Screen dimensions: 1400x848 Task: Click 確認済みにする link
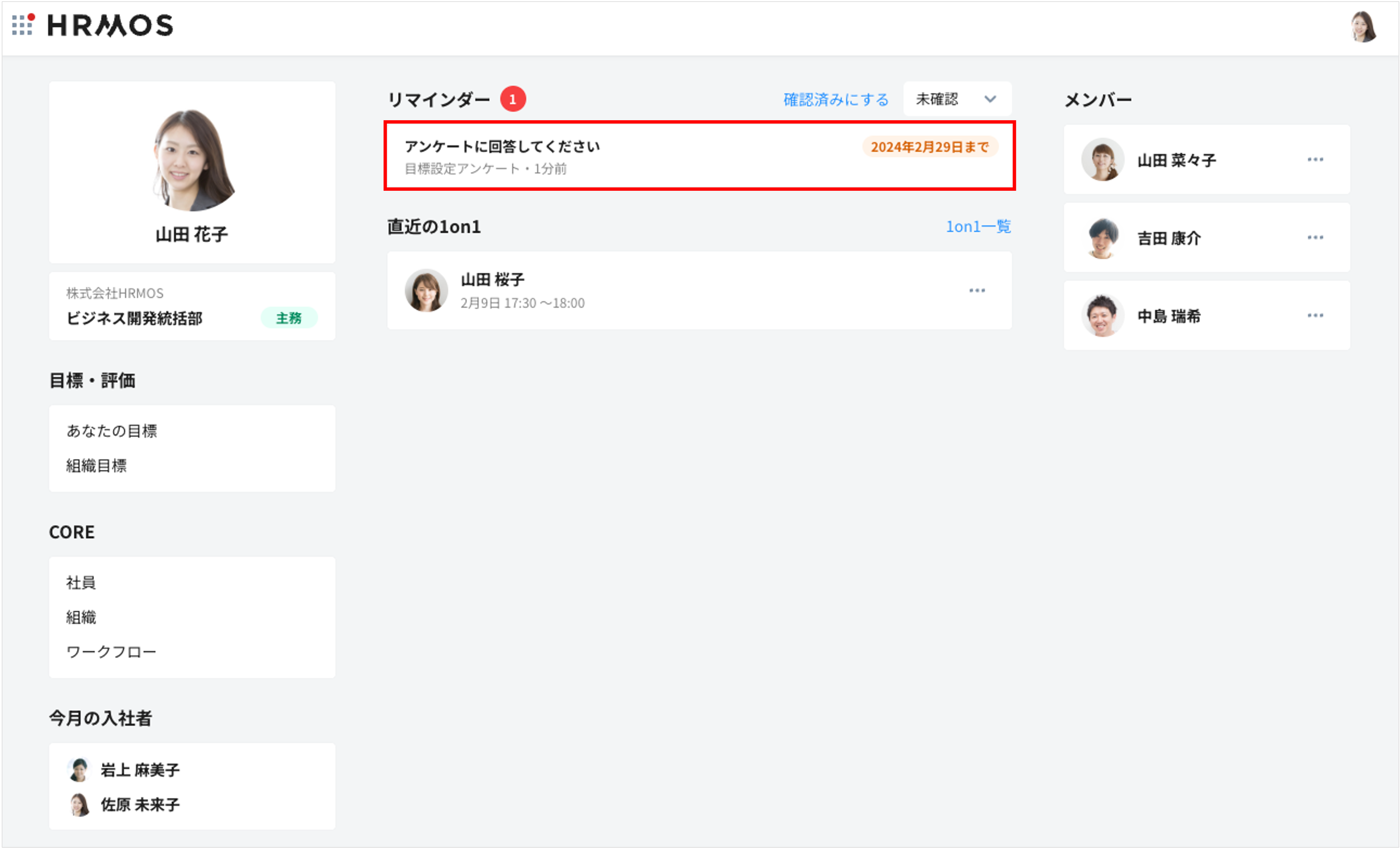pos(836,100)
